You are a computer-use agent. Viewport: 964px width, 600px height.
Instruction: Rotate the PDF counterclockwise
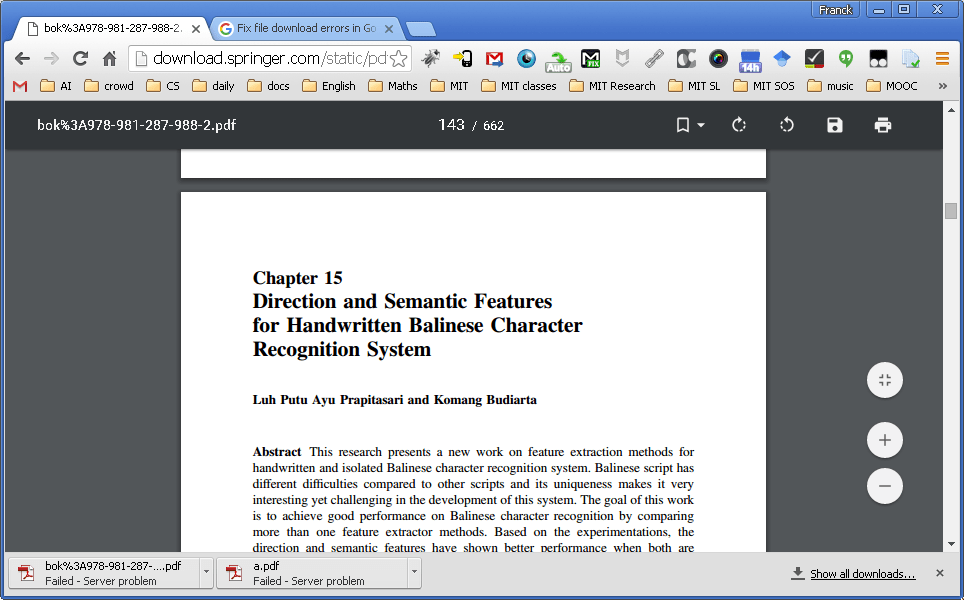787,125
